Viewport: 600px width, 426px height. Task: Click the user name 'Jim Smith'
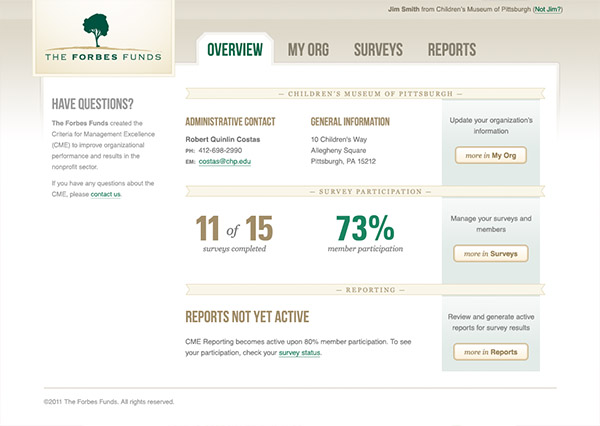pos(404,9)
